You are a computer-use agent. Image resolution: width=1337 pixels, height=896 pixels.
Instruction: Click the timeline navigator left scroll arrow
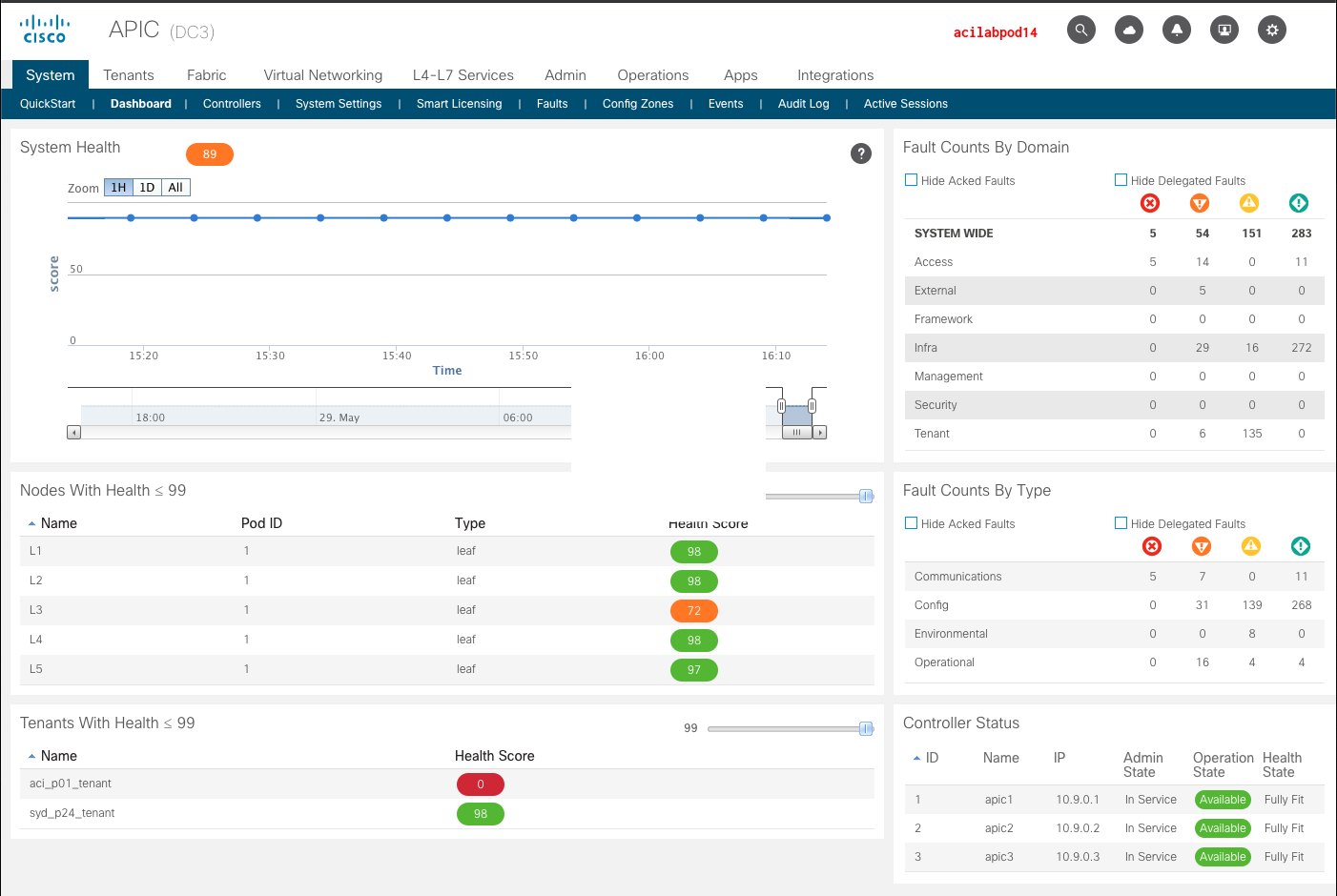click(73, 433)
